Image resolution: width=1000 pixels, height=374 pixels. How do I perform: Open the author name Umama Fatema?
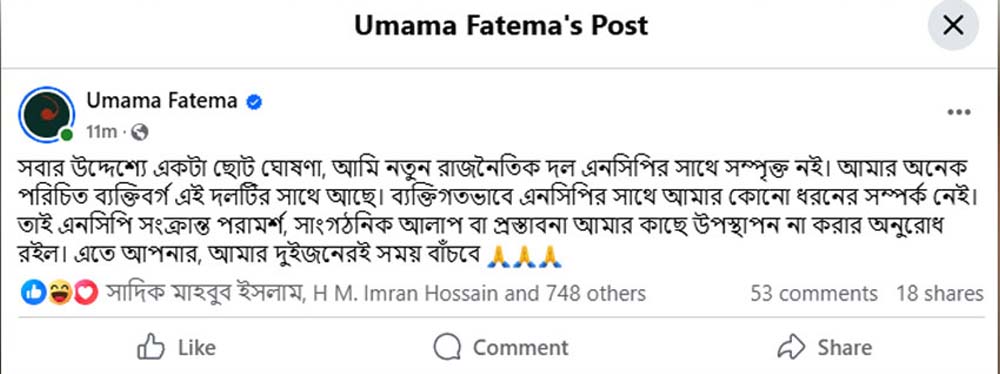162,101
